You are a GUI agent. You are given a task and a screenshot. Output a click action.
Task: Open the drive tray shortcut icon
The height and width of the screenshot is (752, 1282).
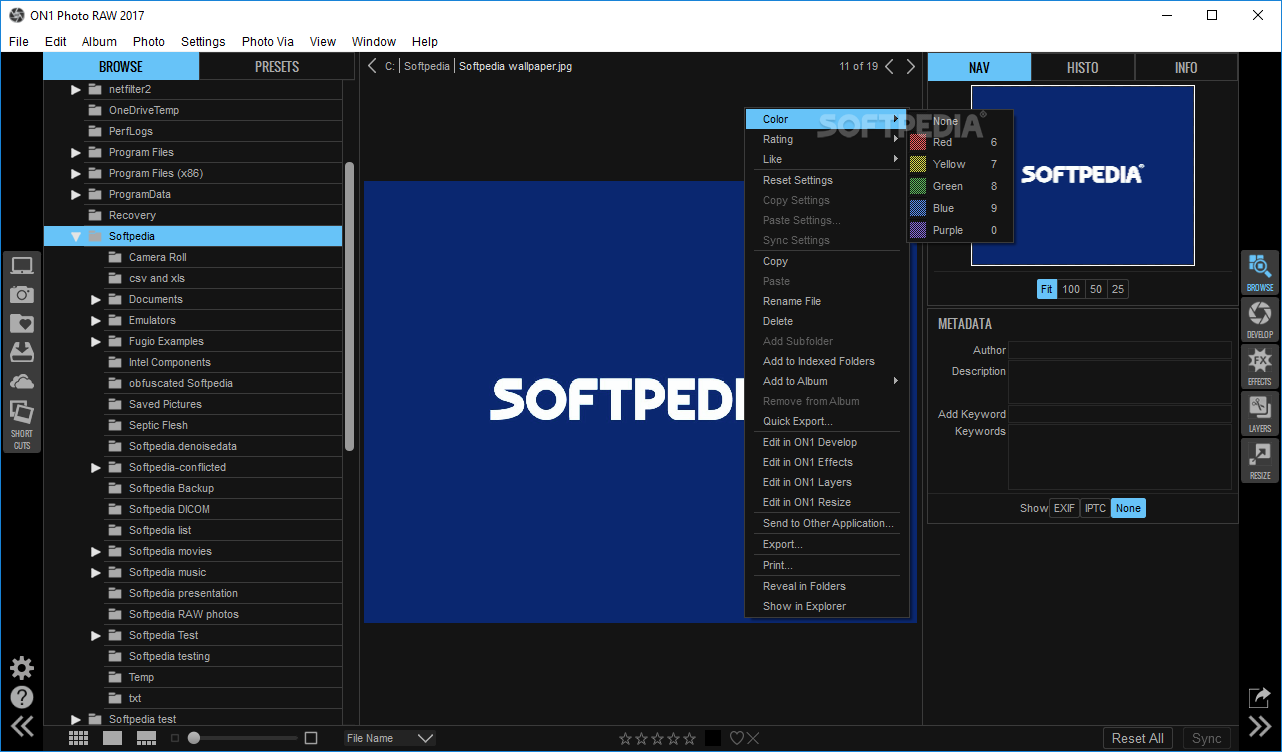coord(21,352)
